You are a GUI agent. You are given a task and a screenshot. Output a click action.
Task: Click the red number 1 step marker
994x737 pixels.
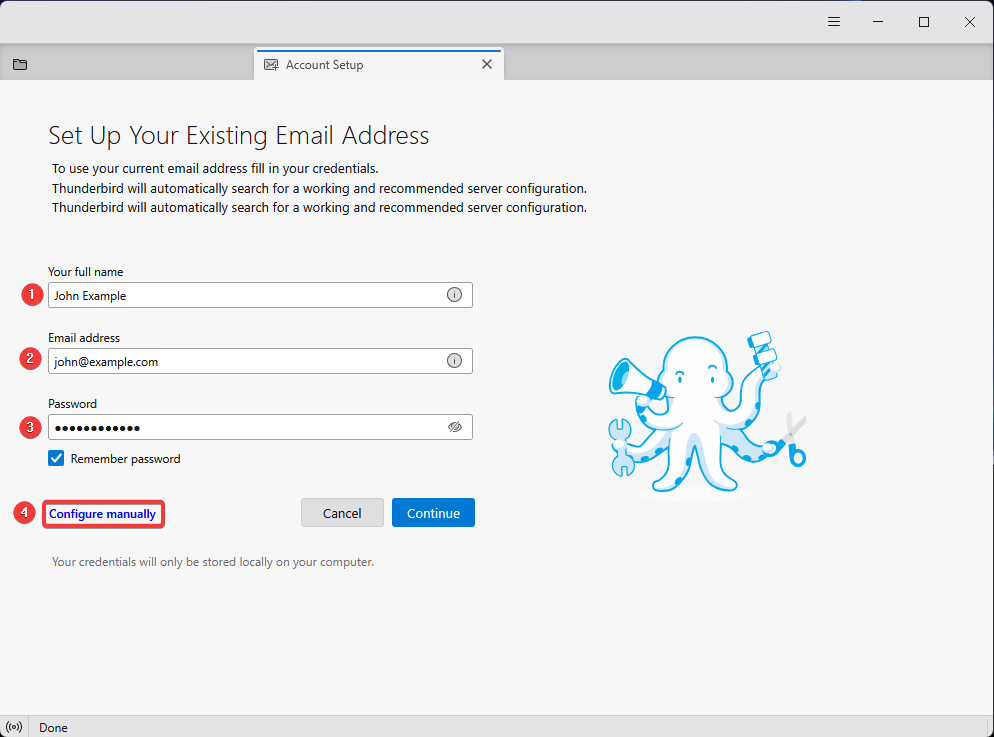tap(31, 295)
